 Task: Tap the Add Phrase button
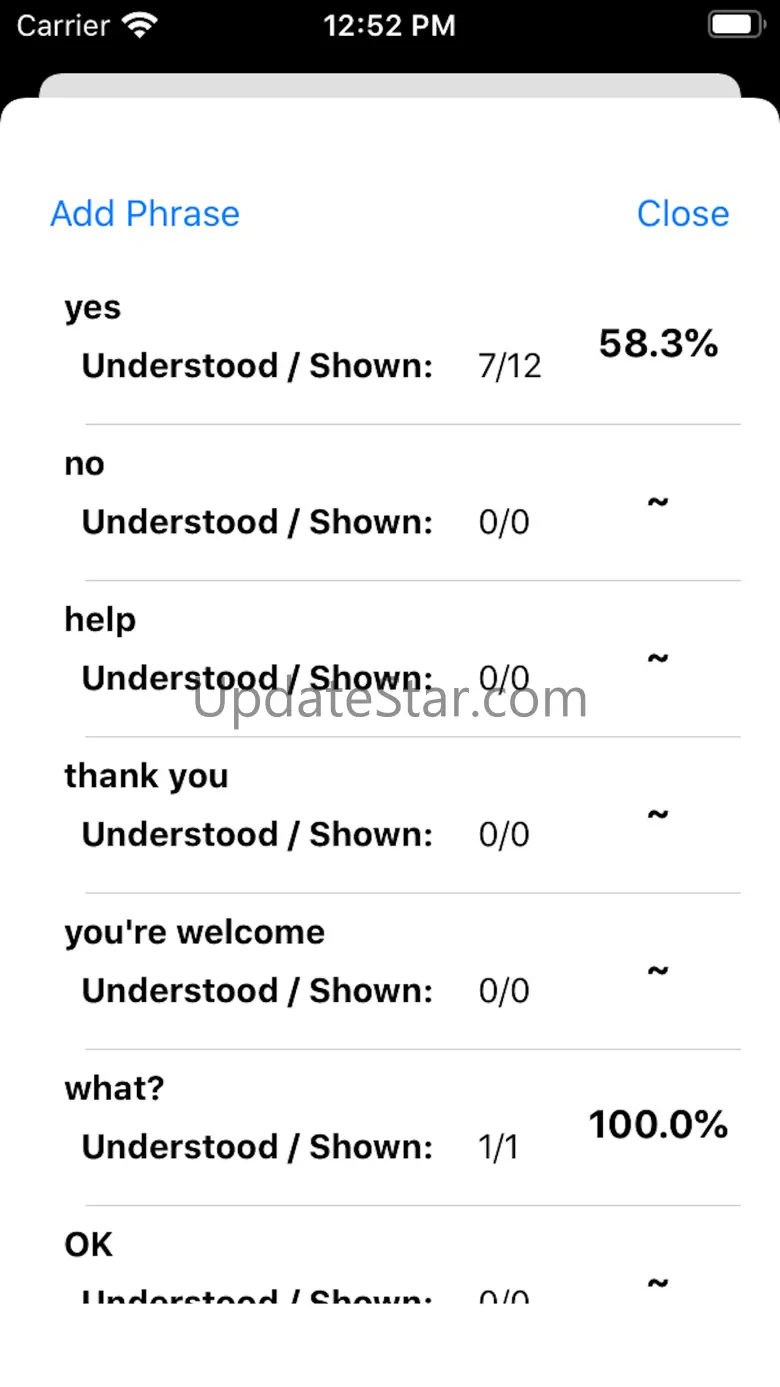[x=145, y=213]
